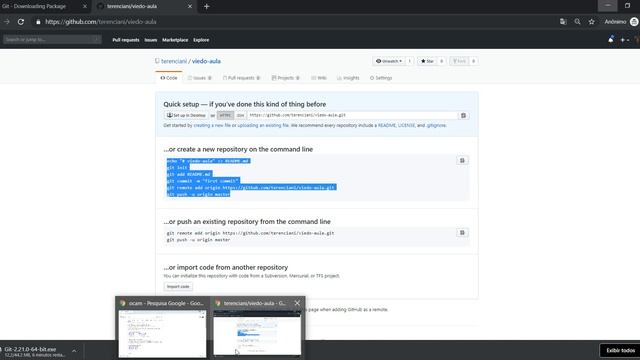Open the terenciani/viedo-aula taskbar preview thumbnail
The width and height of the screenshot is (640, 360).
coord(257,333)
